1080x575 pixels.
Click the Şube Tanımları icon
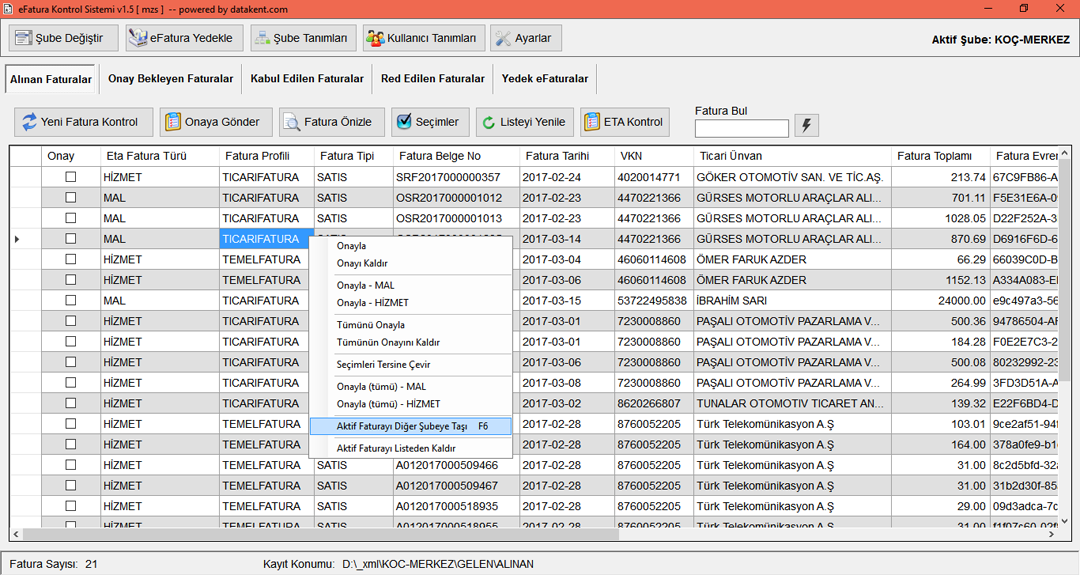tap(262, 38)
